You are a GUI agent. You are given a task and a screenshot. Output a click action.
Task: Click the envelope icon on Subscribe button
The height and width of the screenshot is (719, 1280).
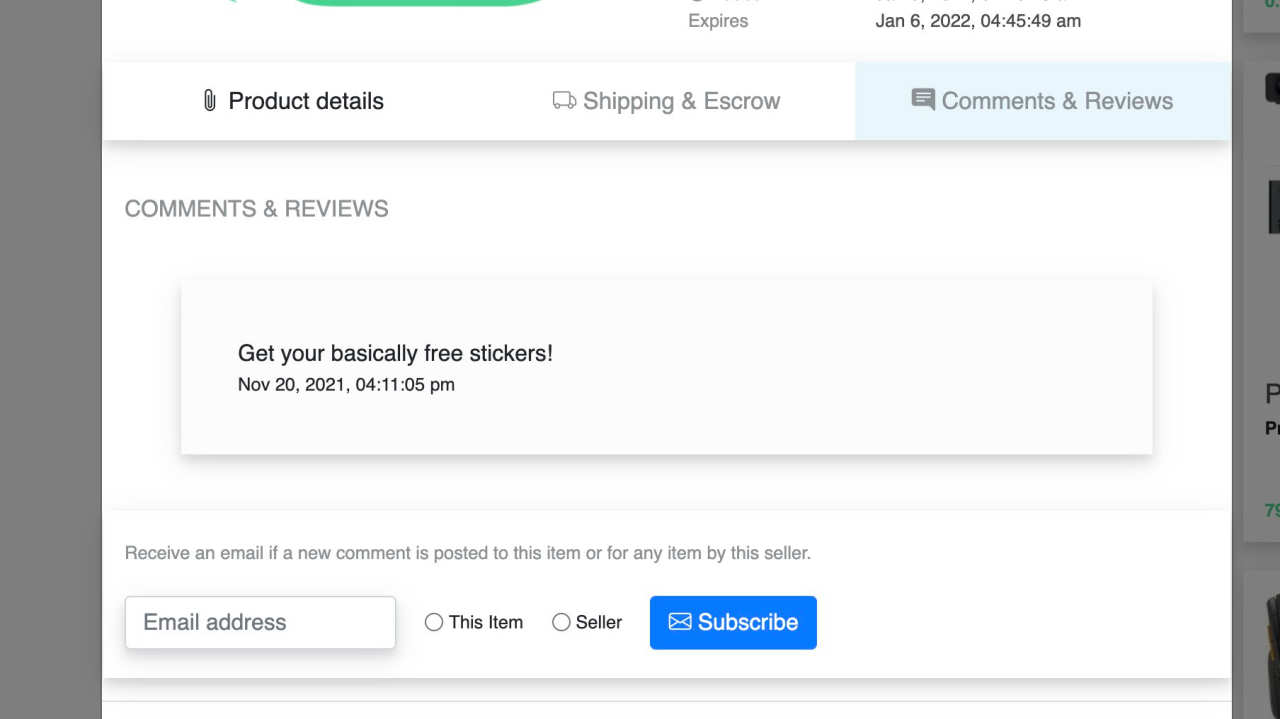point(680,622)
